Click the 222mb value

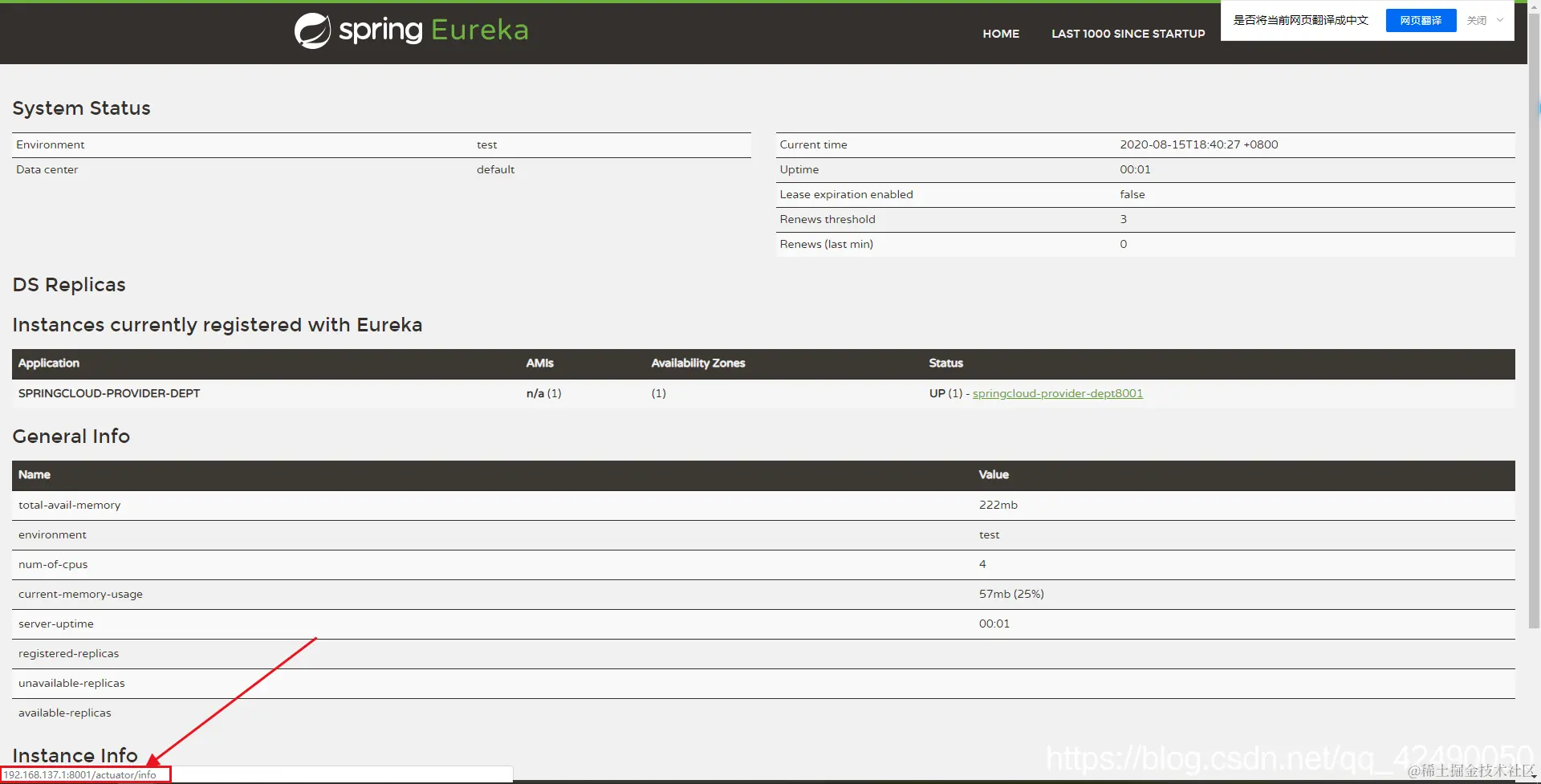click(998, 505)
